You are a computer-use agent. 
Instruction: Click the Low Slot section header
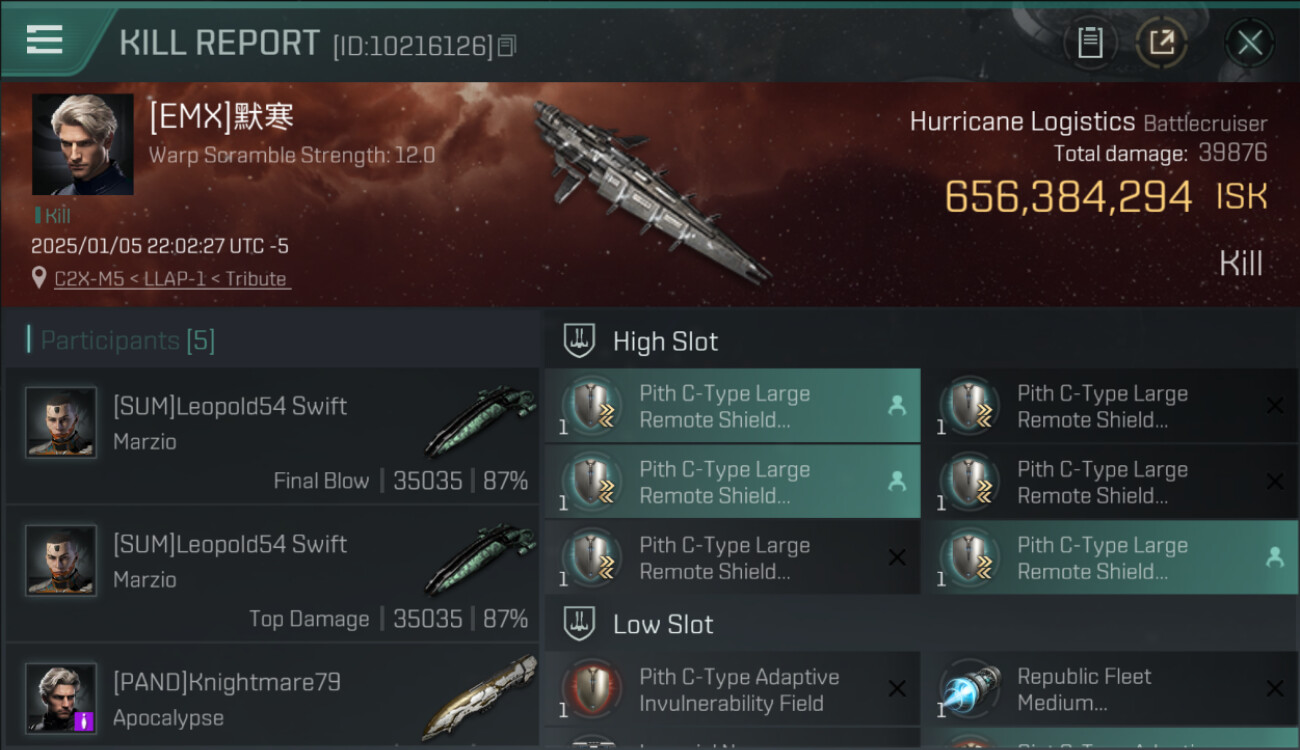coord(663,625)
